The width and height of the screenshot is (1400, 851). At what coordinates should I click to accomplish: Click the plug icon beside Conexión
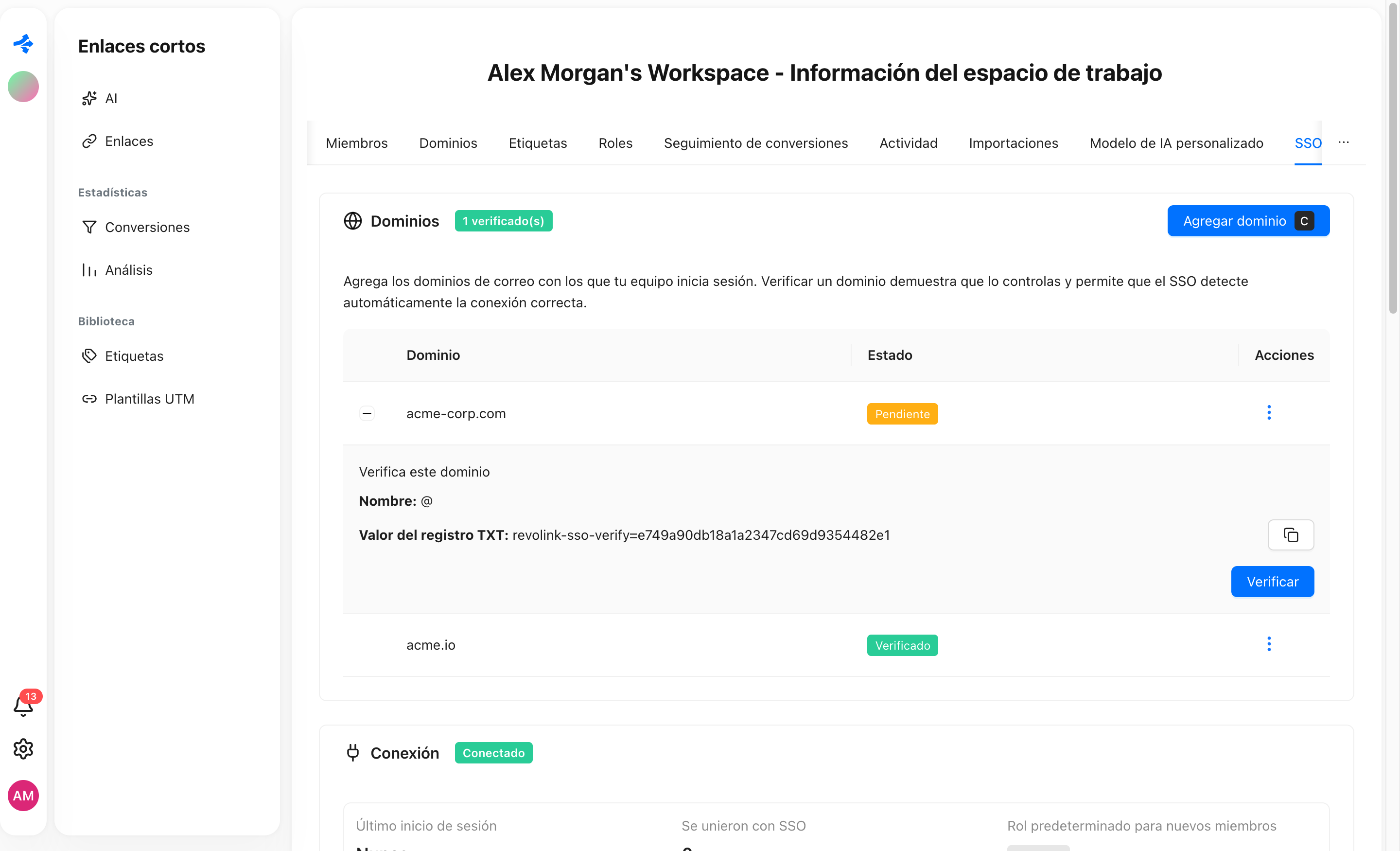(352, 752)
